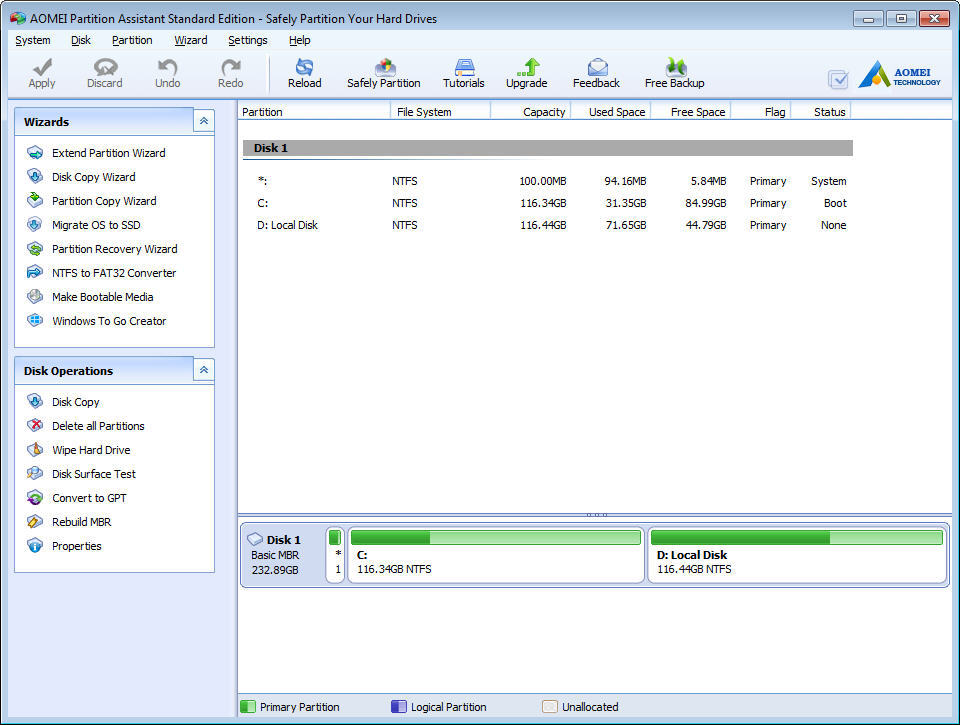Click the Primary Partition green legend swatch

(247, 707)
